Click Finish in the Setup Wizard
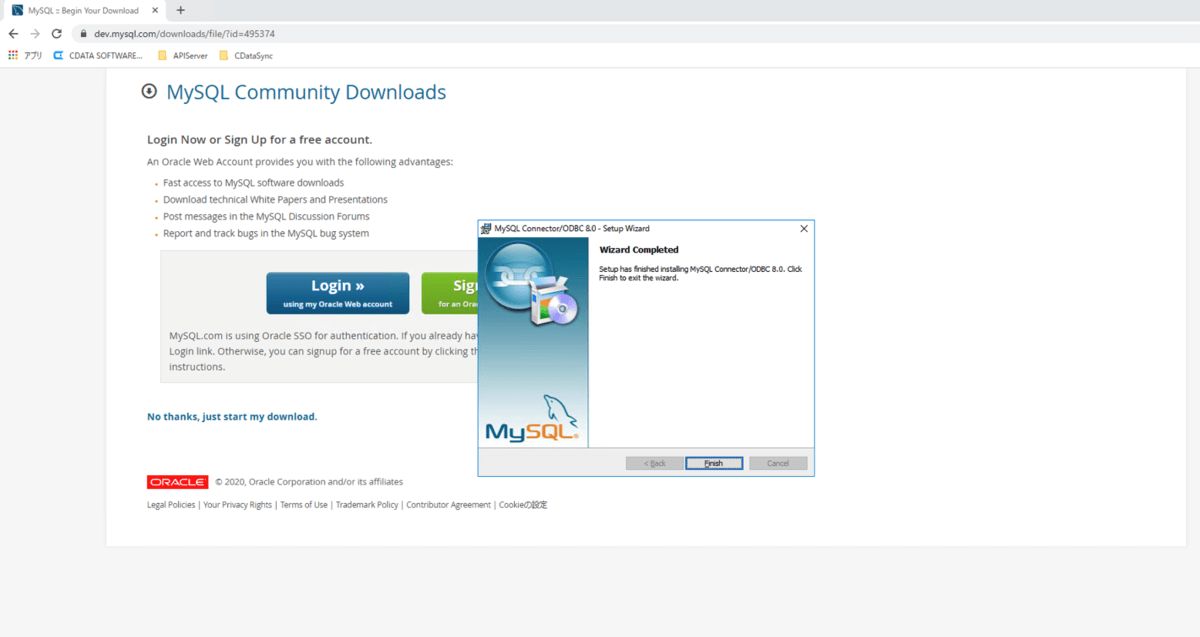The height and width of the screenshot is (637, 1200). (714, 463)
